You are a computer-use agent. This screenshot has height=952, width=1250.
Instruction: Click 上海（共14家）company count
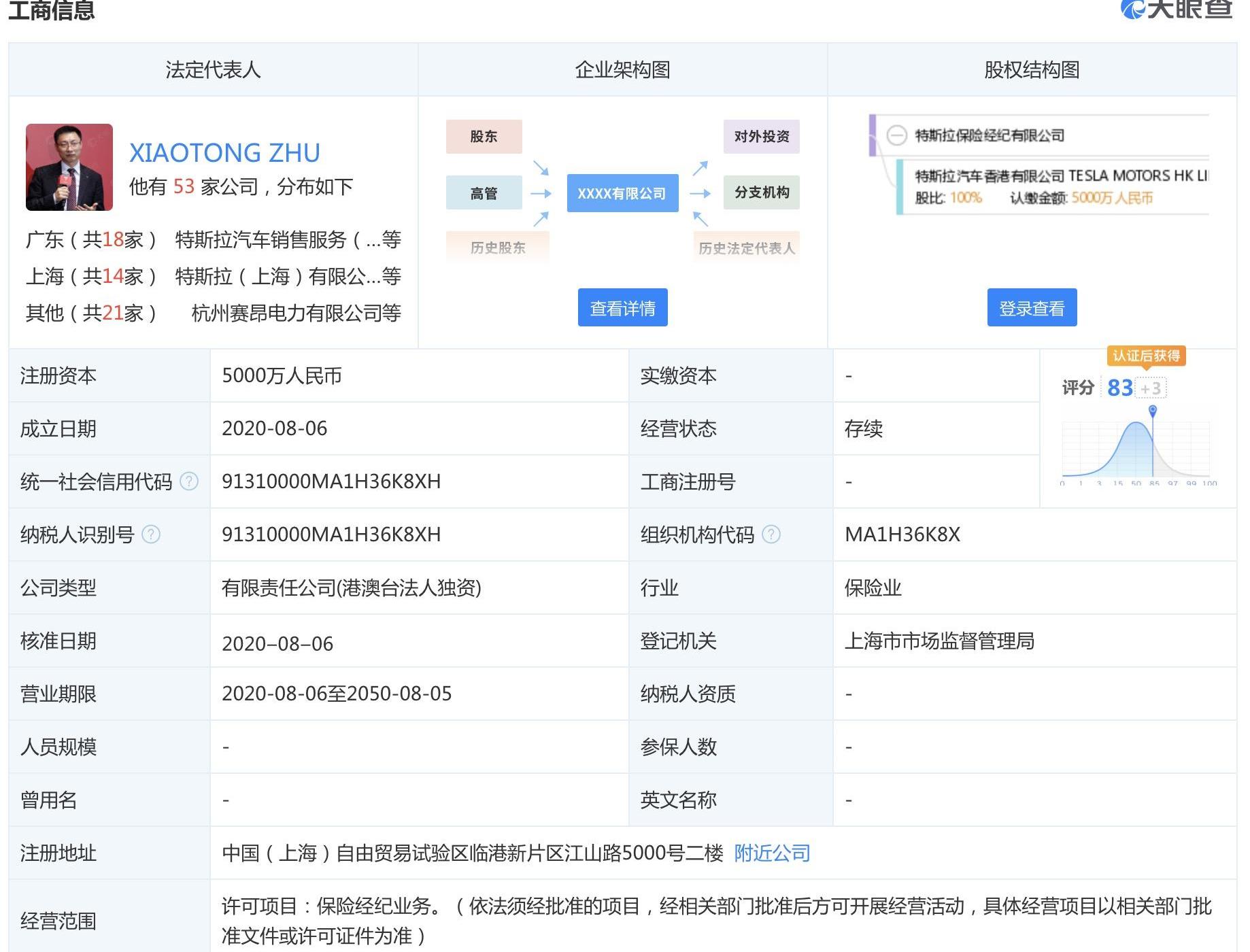click(x=90, y=276)
